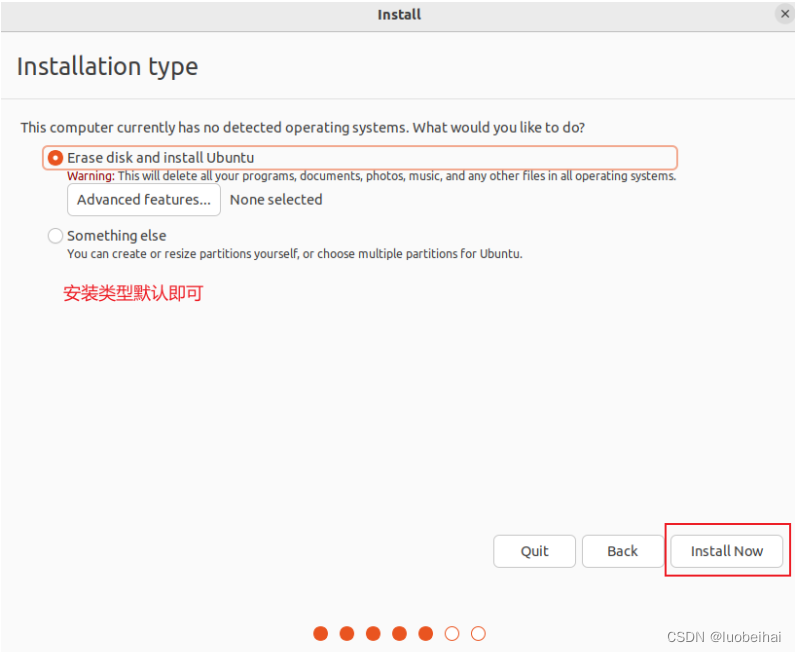
Task: Click the Installation type heading
Action: (x=107, y=67)
